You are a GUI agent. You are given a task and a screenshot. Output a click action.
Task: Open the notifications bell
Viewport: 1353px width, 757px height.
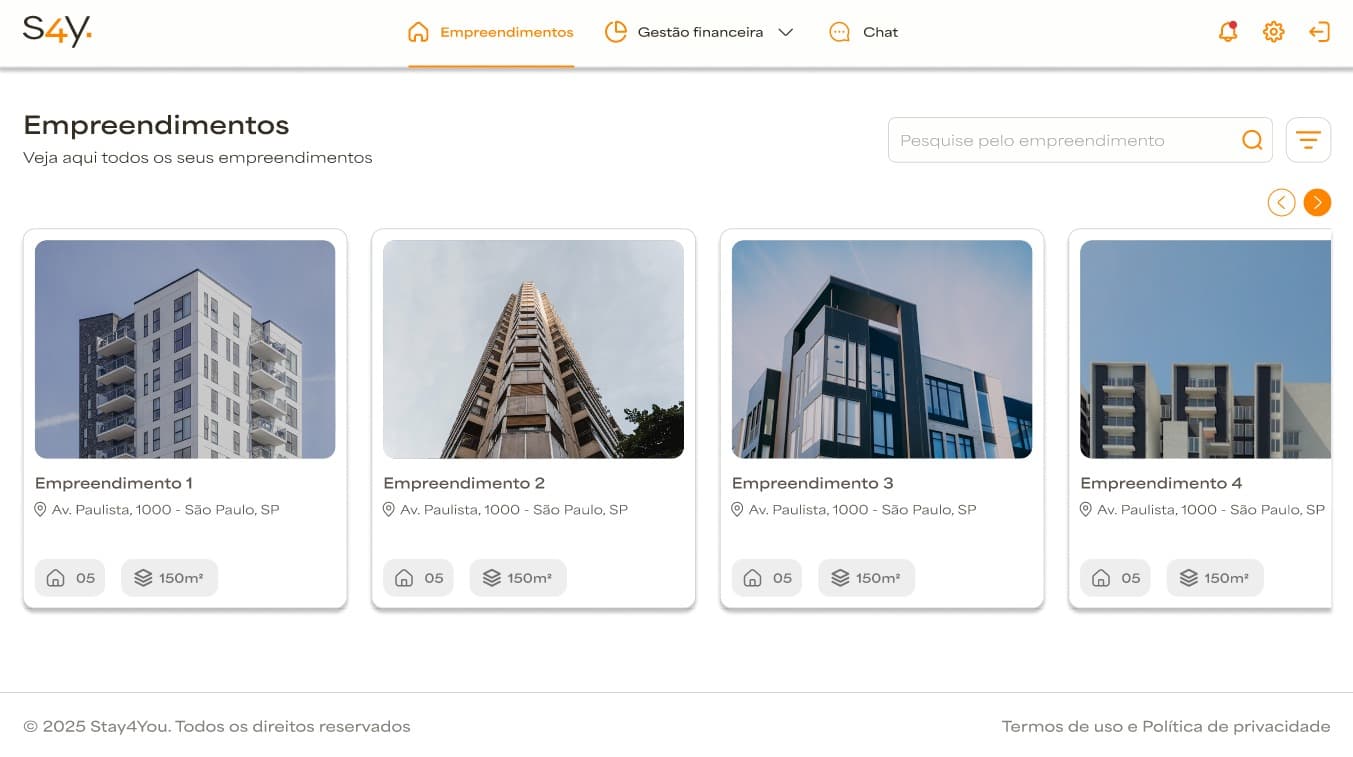coord(1228,32)
